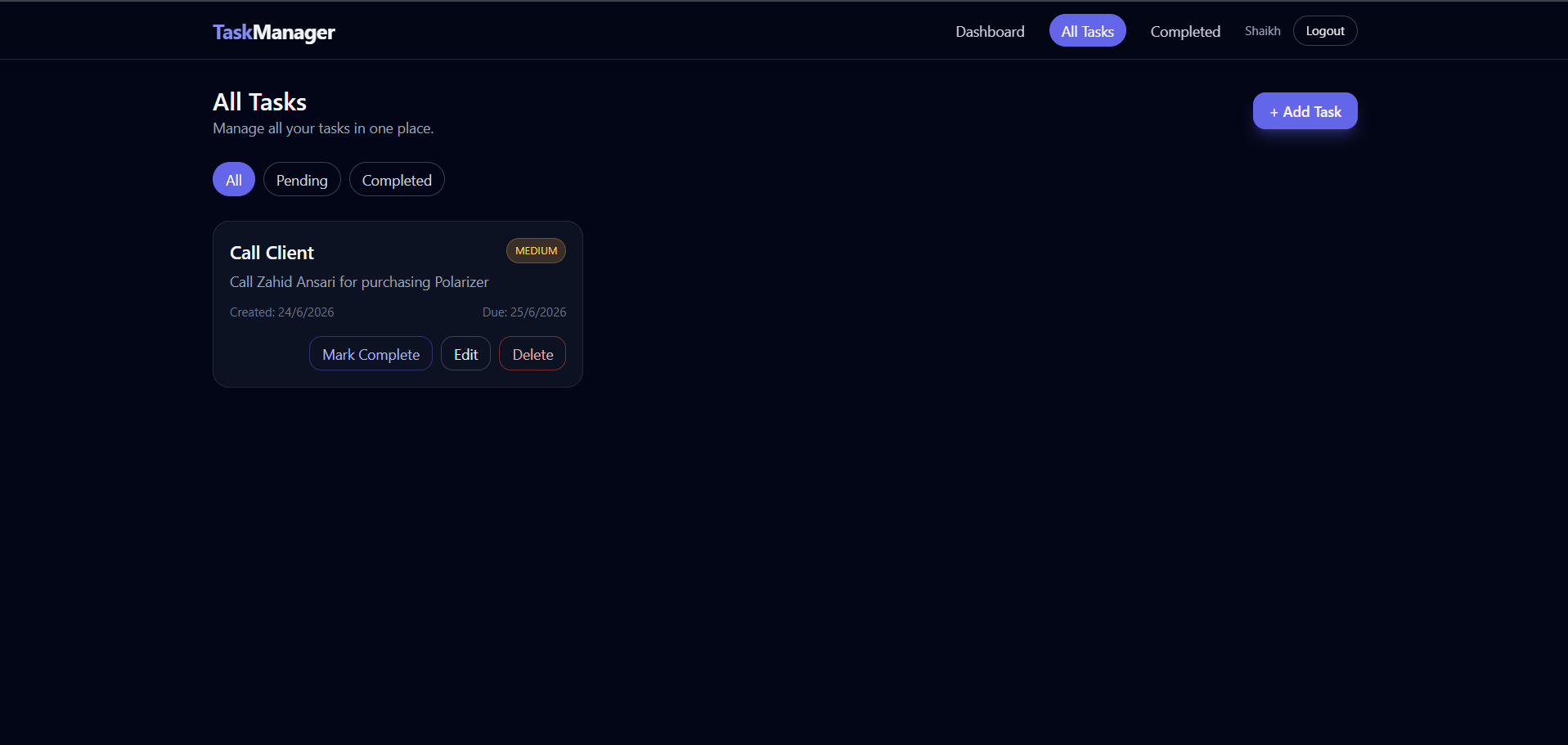Viewport: 1568px width, 745px height.
Task: Log out using the Logout button
Action: [x=1324, y=31]
